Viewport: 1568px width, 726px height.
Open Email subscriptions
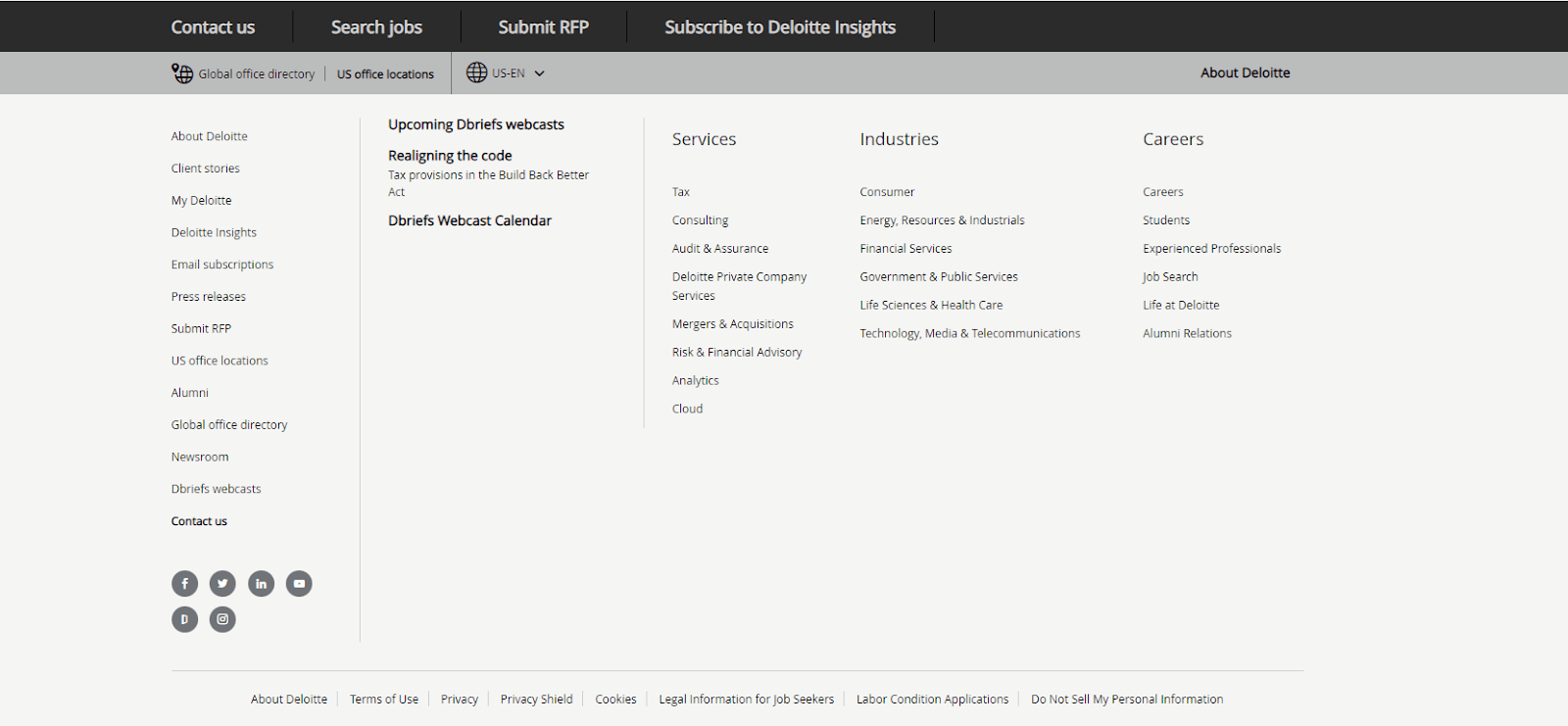(x=222, y=265)
